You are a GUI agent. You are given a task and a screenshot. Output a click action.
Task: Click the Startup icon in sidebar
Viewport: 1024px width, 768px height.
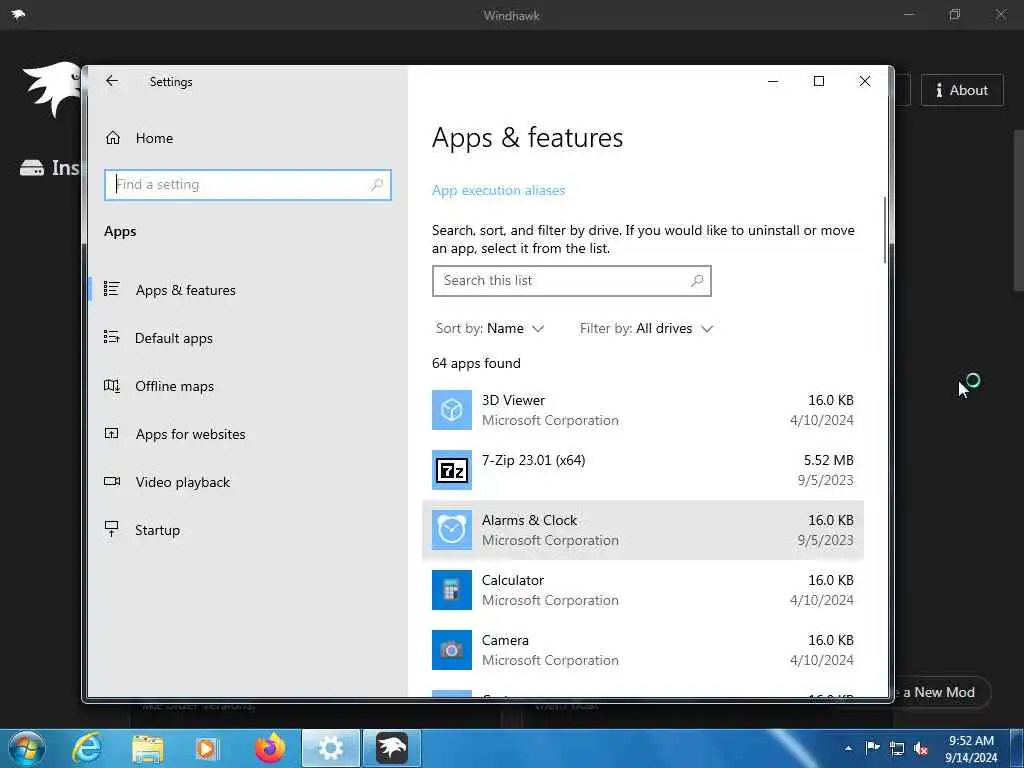pos(112,529)
